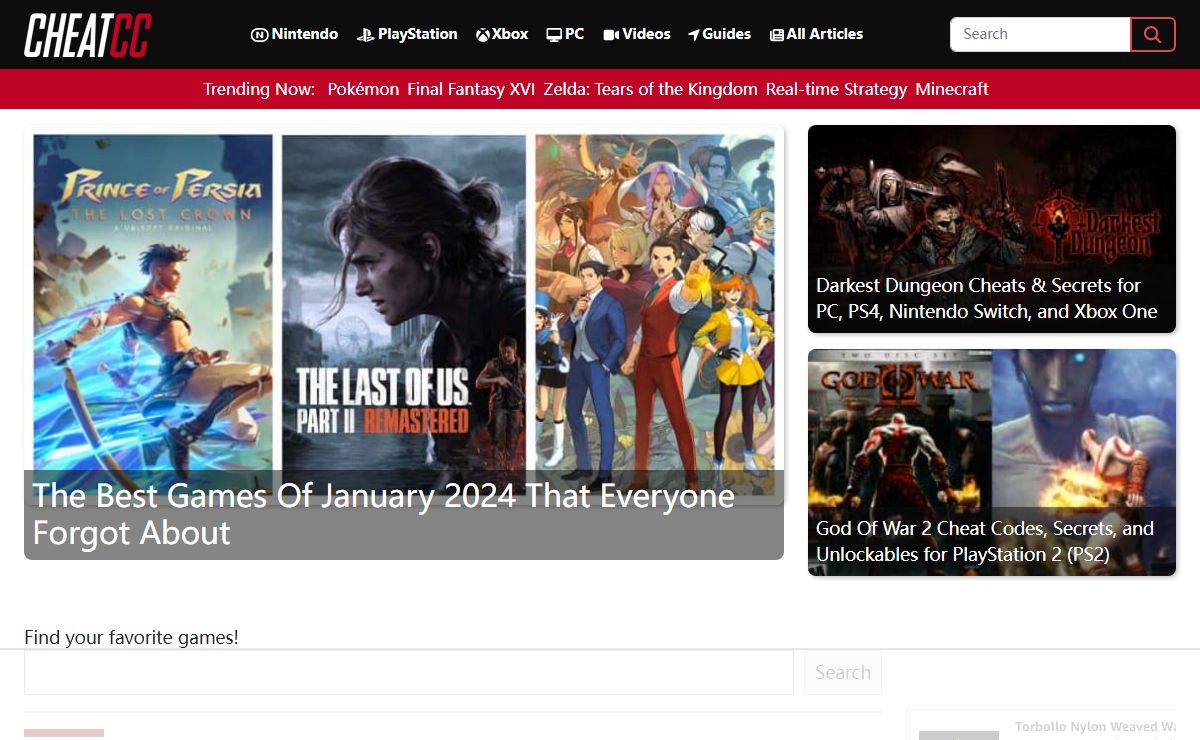This screenshot has height=740, width=1200.
Task: Visit the Minecraft trending topic
Action: 952,89
